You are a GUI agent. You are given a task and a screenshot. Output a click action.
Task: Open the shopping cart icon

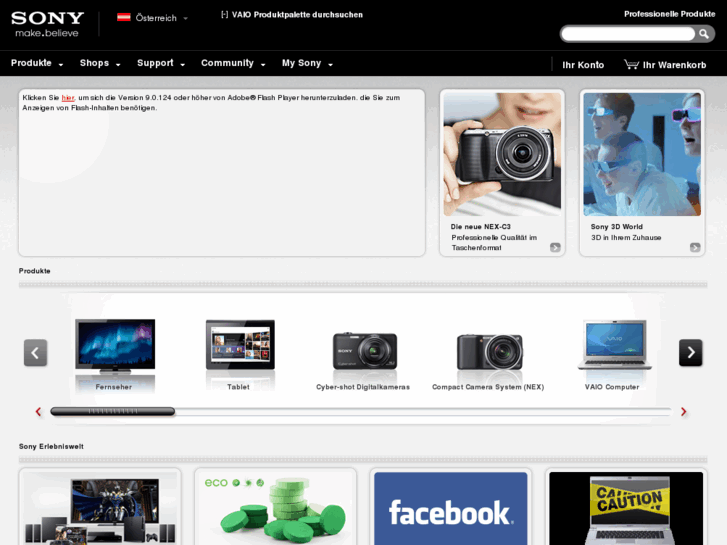tap(631, 64)
